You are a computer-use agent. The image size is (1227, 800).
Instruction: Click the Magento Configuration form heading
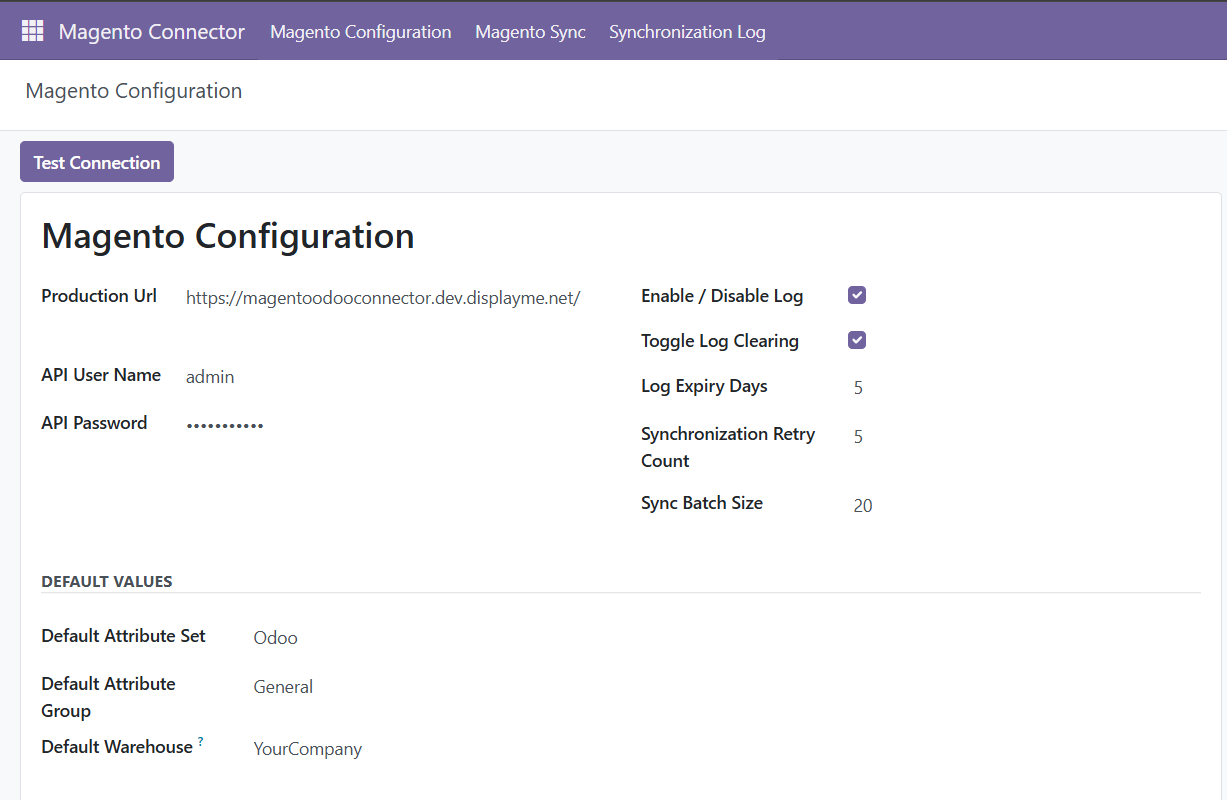pos(228,236)
